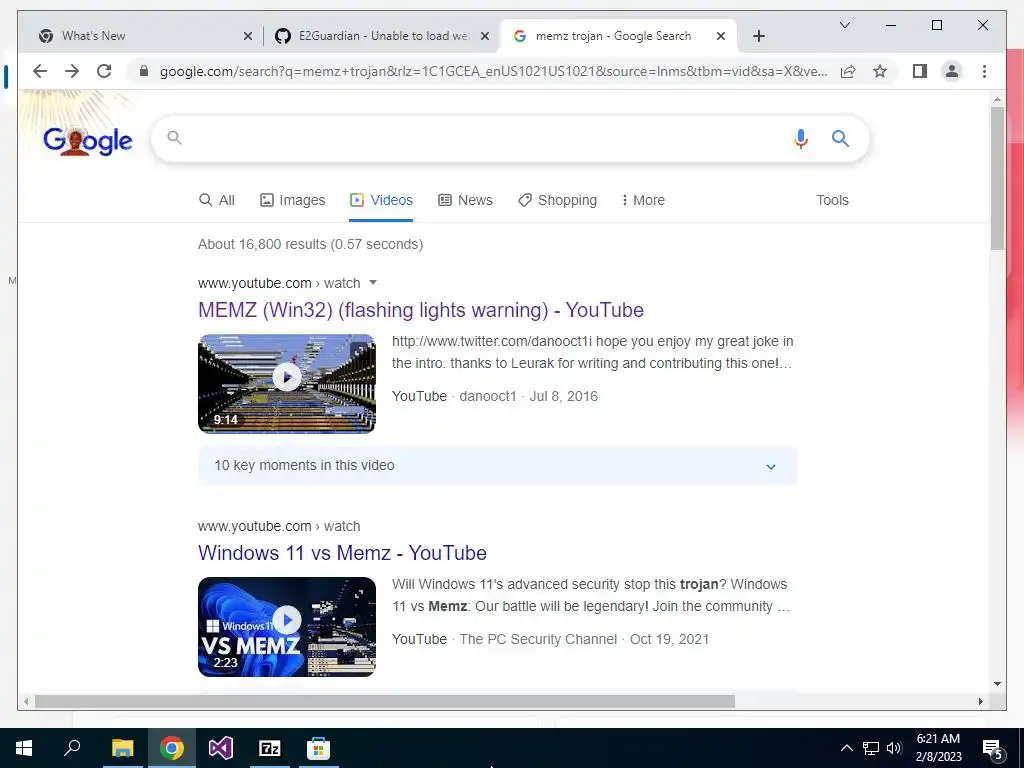Open Chrome's three-dot menu
Viewport: 1024px width, 768px height.
coord(984,71)
